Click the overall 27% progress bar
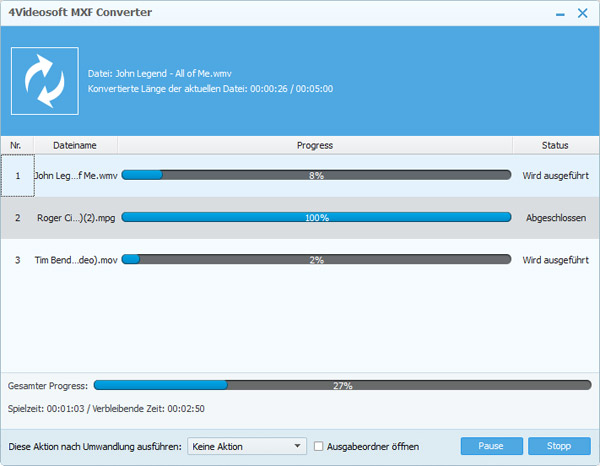 341,385
